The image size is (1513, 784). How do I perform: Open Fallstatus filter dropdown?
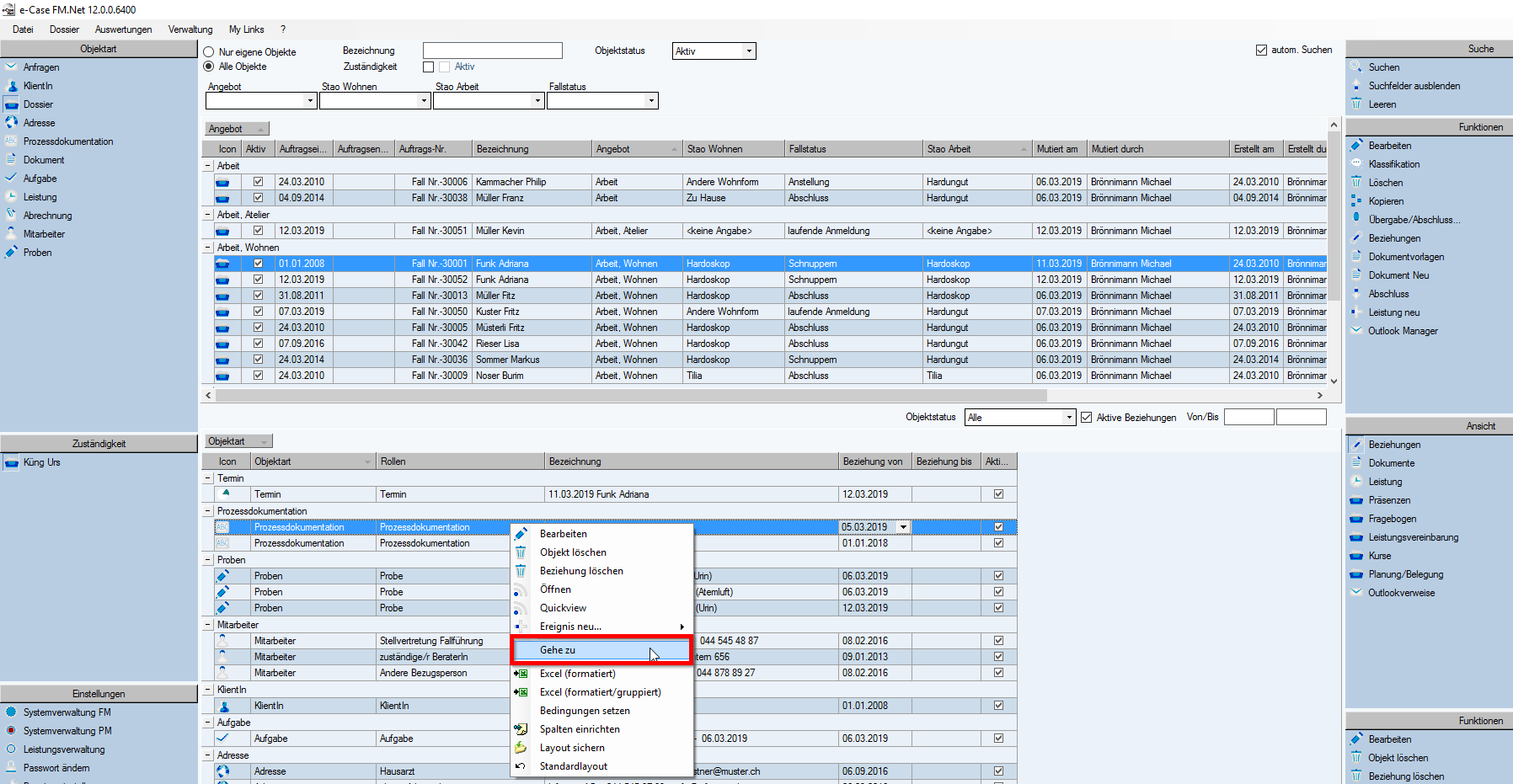pyautogui.click(x=651, y=101)
